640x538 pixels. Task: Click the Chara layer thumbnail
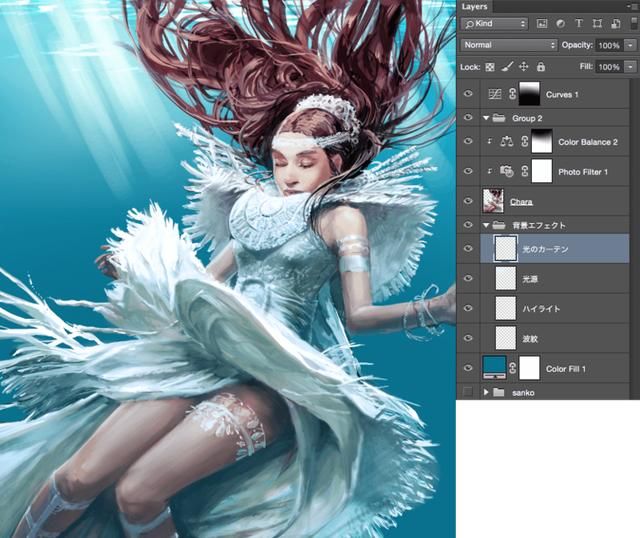pos(493,201)
